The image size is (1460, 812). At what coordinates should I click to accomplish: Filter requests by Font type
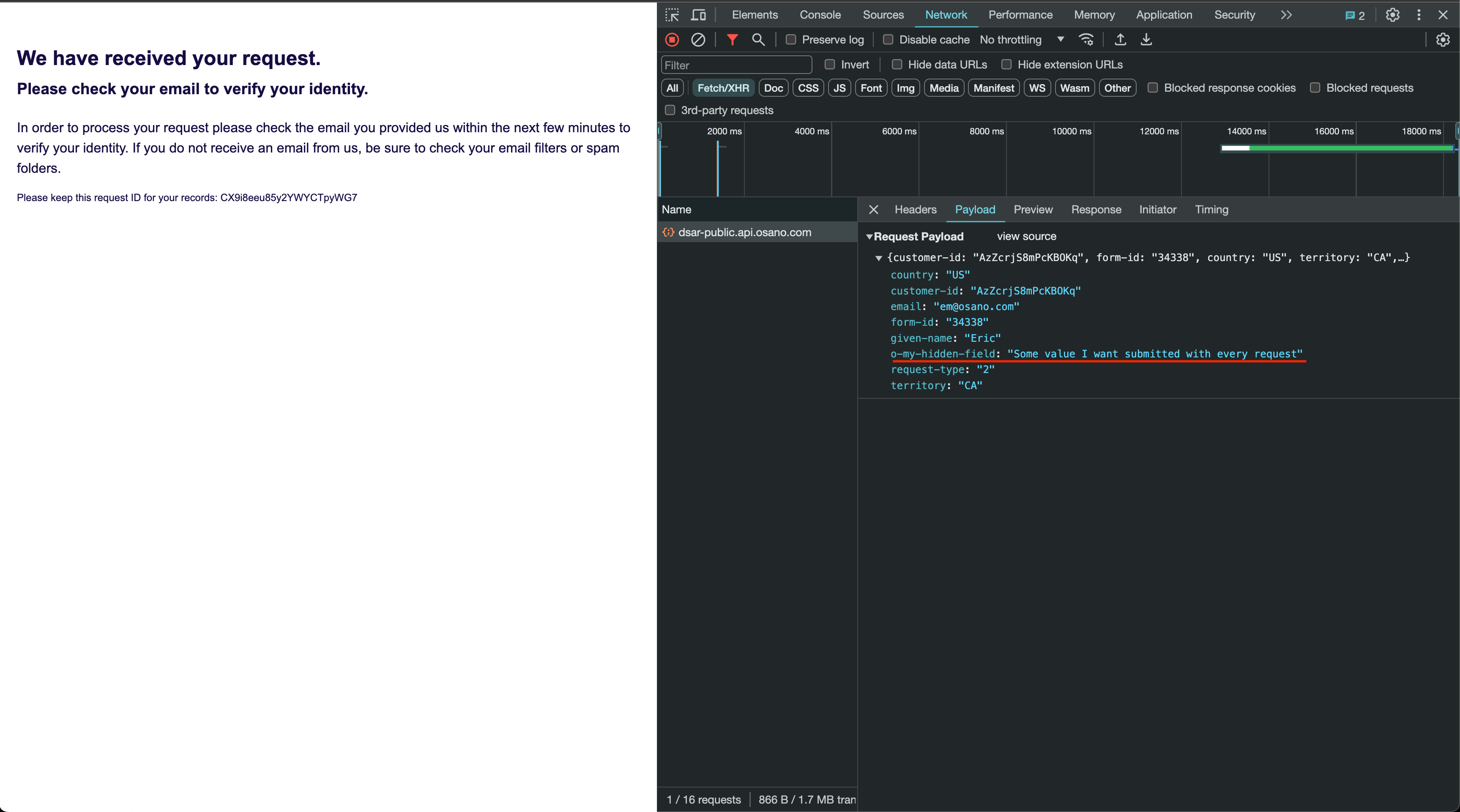(x=871, y=88)
